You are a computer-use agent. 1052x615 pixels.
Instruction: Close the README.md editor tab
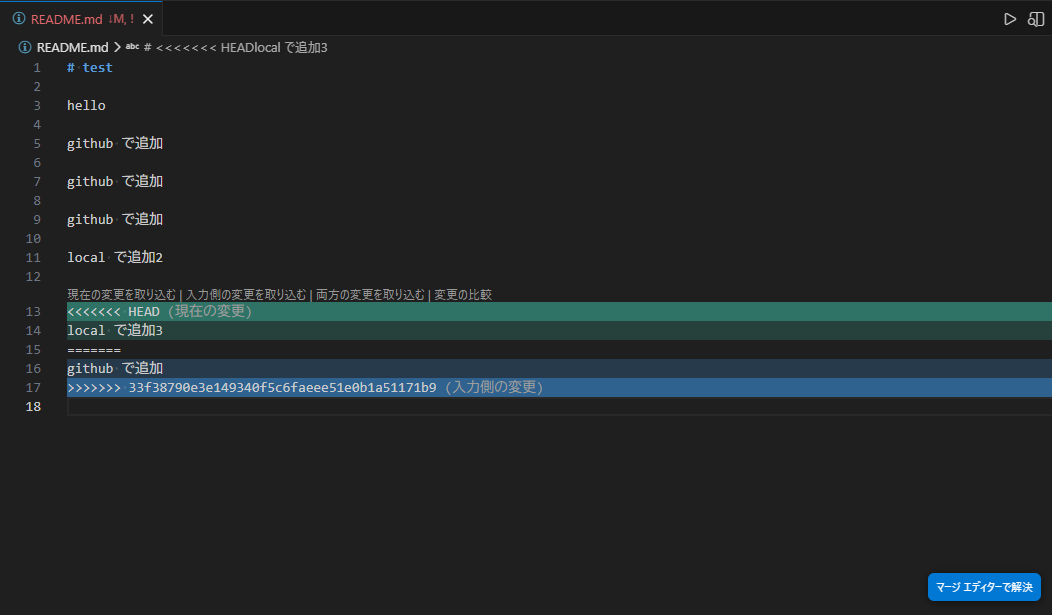[148, 19]
